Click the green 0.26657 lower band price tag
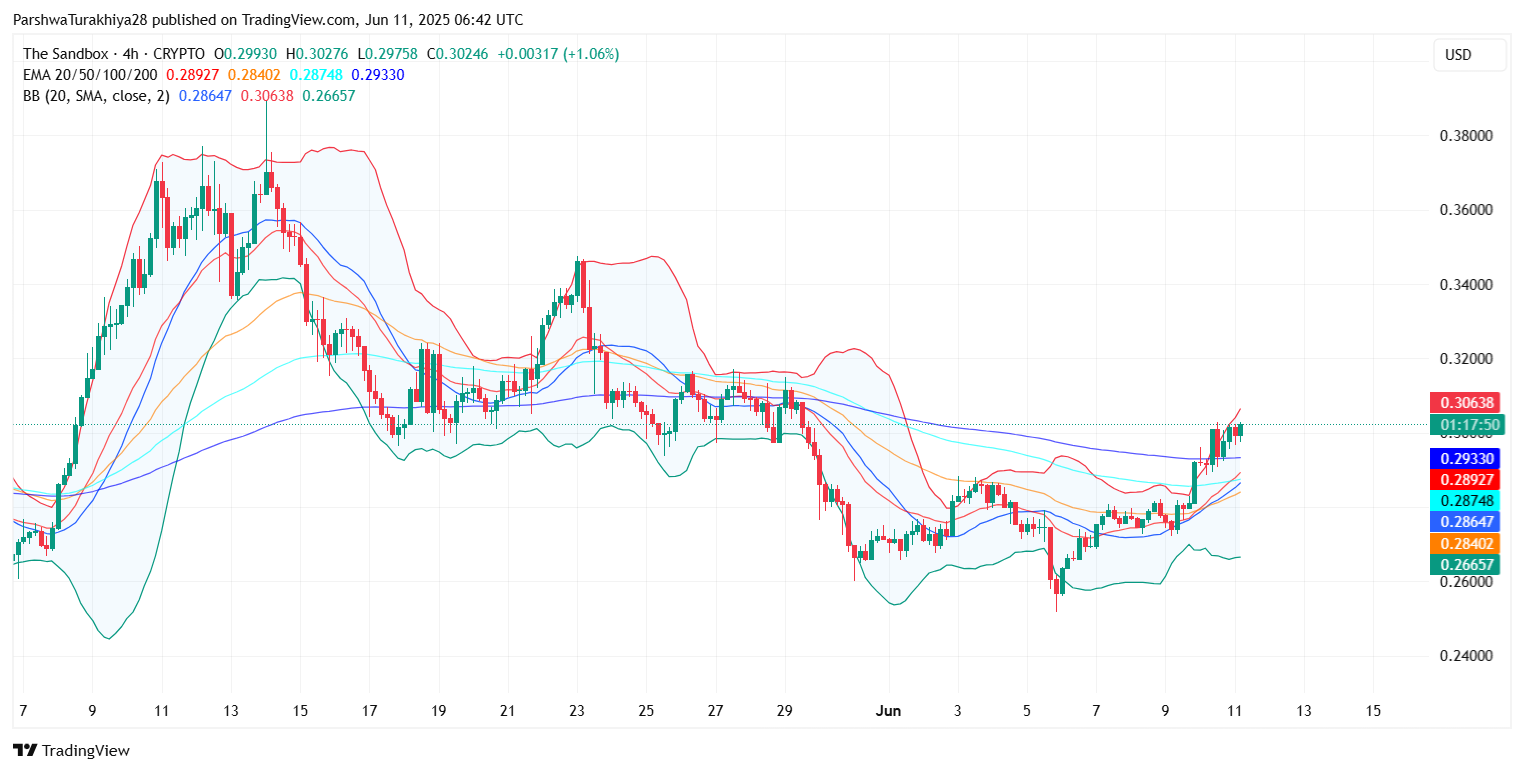 click(x=1467, y=564)
